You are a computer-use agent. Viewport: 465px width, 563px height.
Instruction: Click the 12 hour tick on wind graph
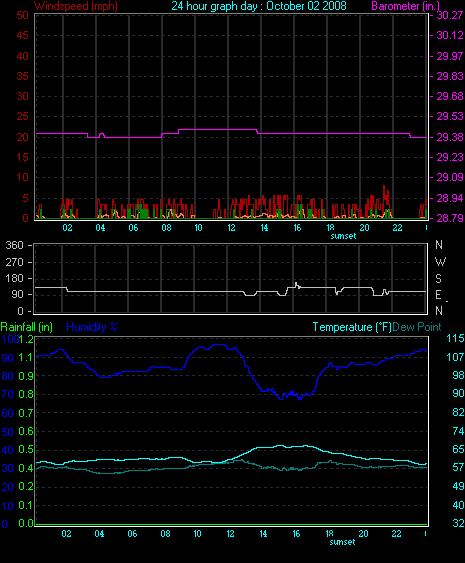[x=231, y=228]
